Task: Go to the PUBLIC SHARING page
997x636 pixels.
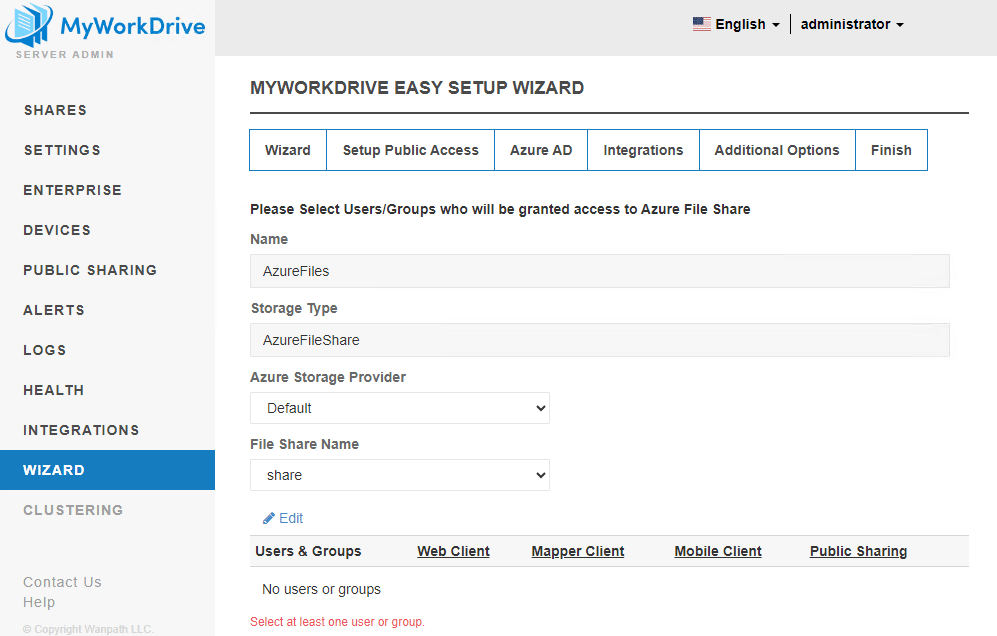Action: point(90,270)
